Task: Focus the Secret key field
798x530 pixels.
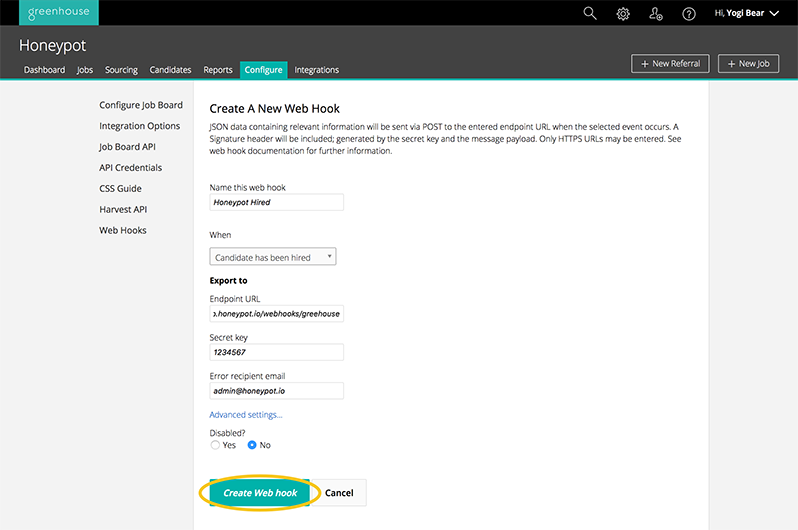Action: [x=276, y=352]
